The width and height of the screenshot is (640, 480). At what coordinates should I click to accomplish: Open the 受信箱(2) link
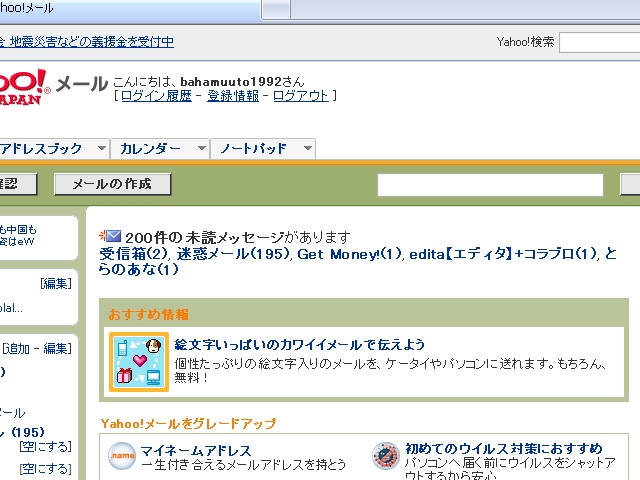pos(133,254)
